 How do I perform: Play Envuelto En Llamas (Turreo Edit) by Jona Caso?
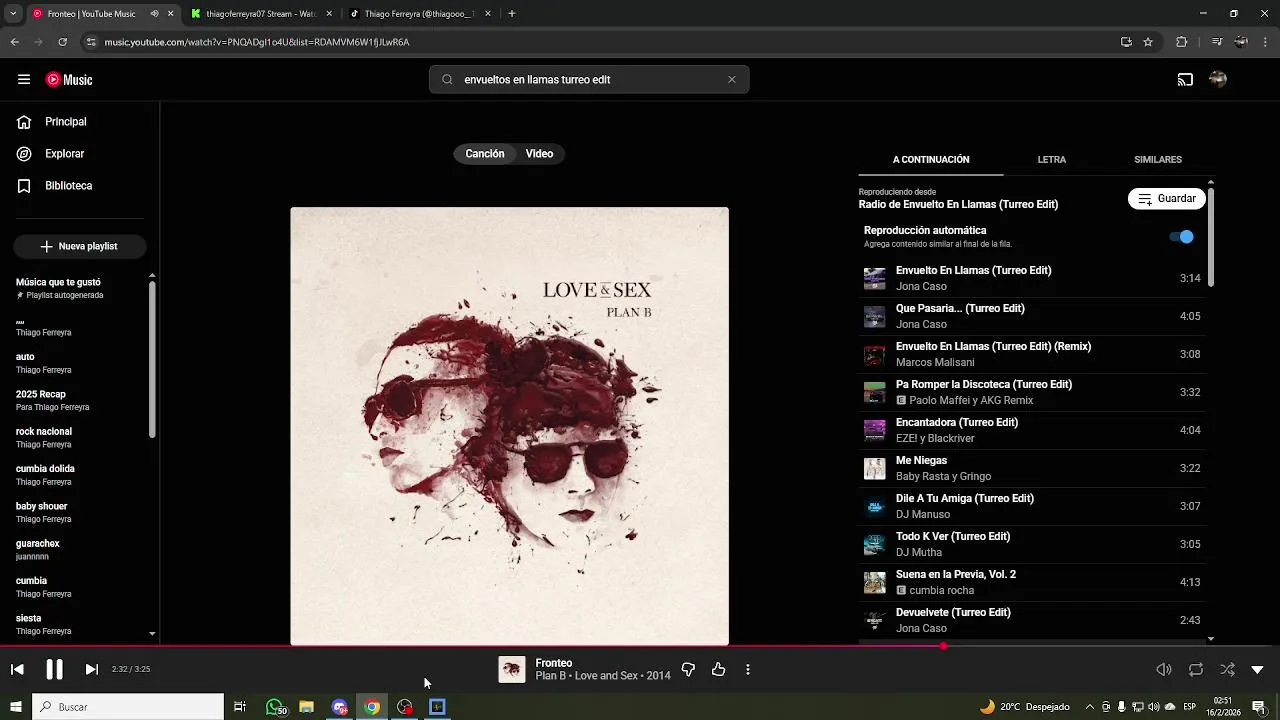point(1032,278)
